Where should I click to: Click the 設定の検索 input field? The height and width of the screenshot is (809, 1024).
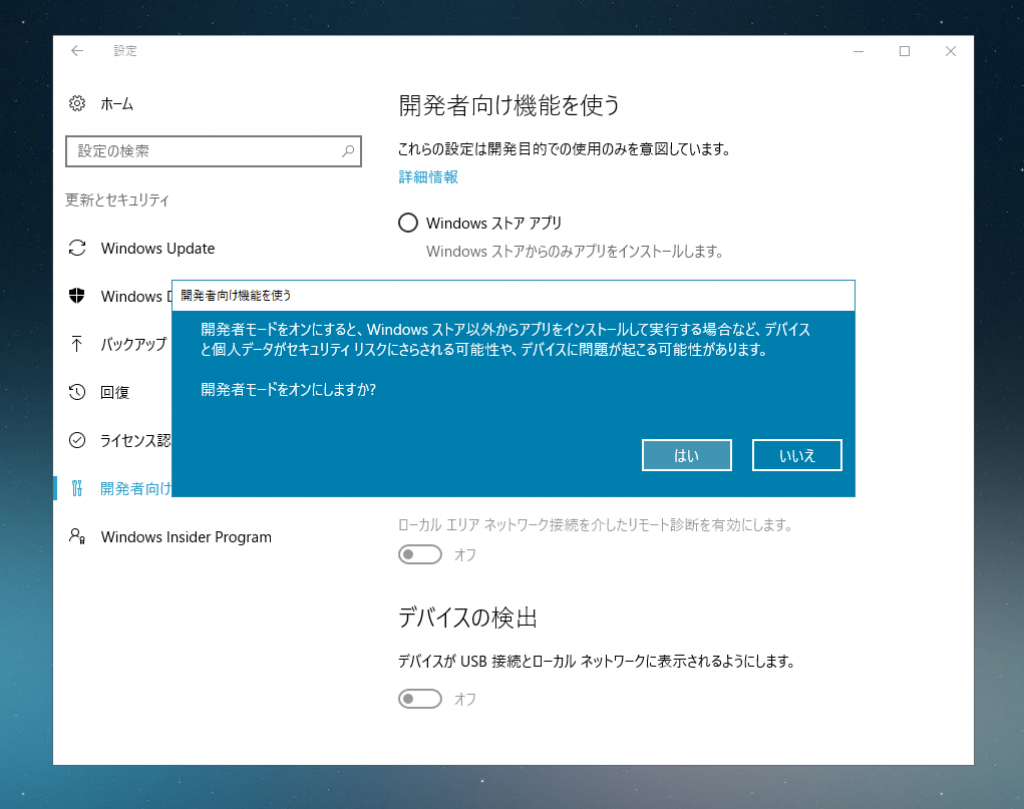[200, 151]
